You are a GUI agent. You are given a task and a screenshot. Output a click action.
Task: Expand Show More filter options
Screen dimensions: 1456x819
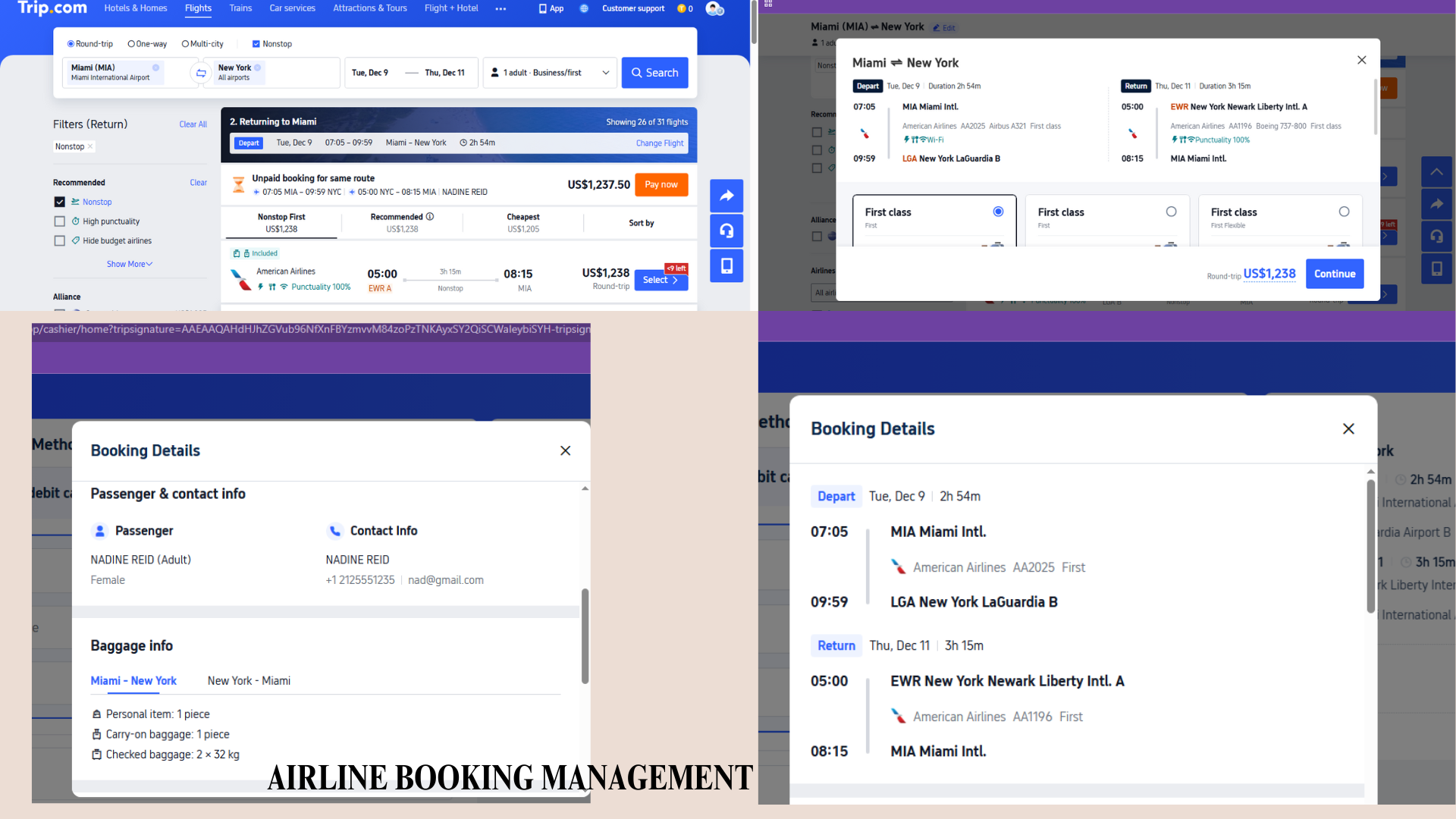click(x=129, y=264)
